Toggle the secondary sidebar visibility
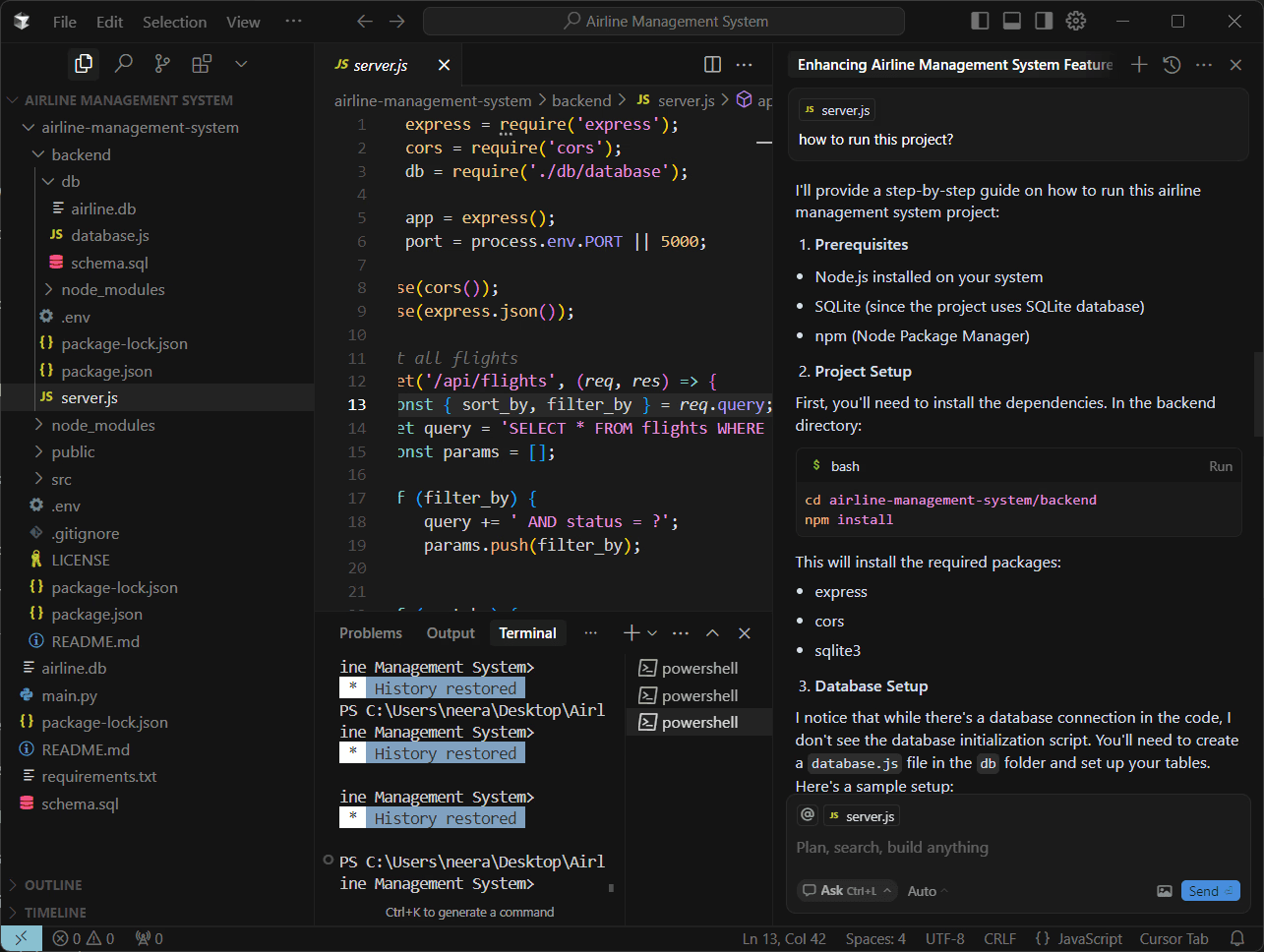 tap(1044, 20)
